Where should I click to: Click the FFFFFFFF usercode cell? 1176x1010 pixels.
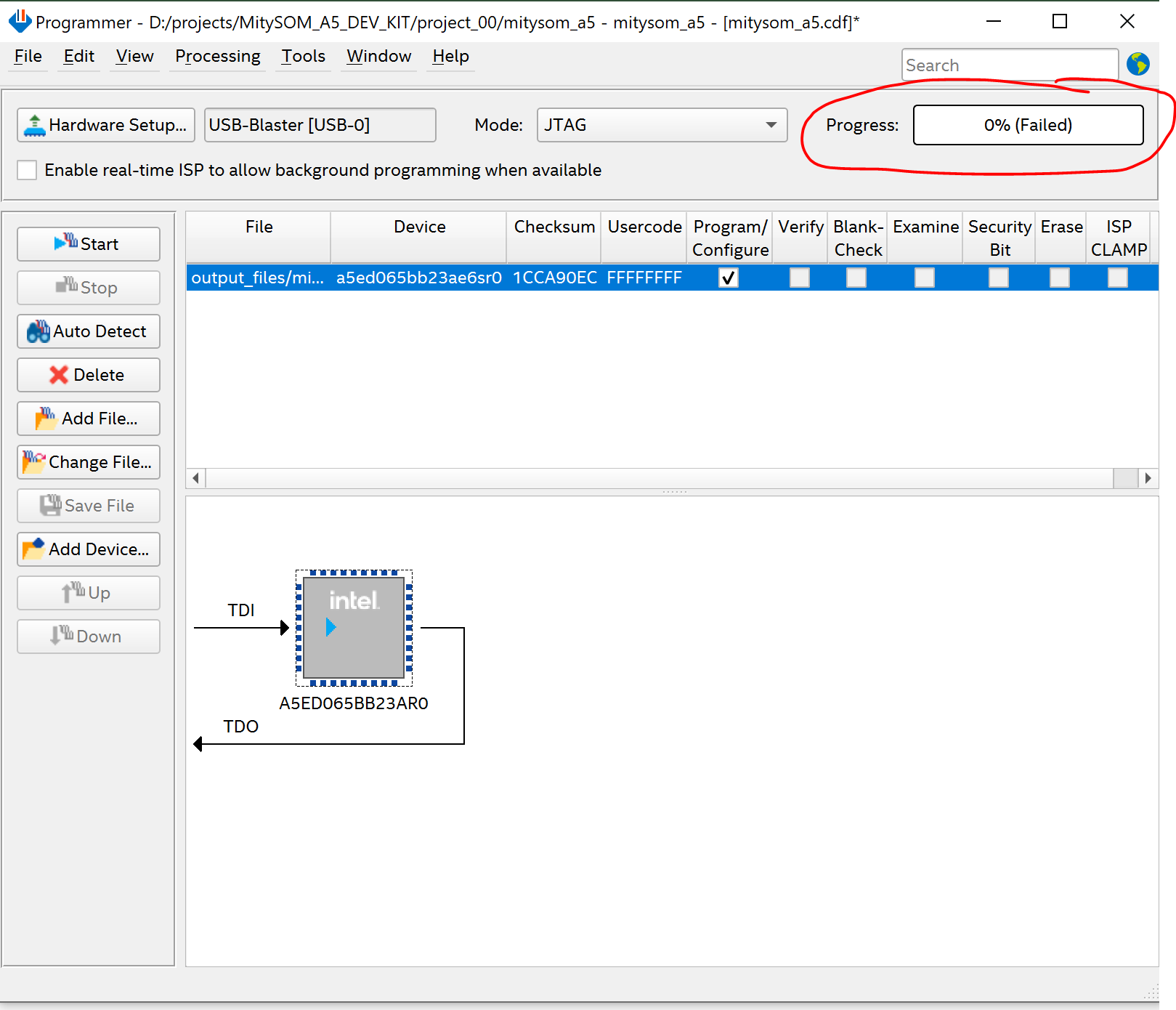644,278
